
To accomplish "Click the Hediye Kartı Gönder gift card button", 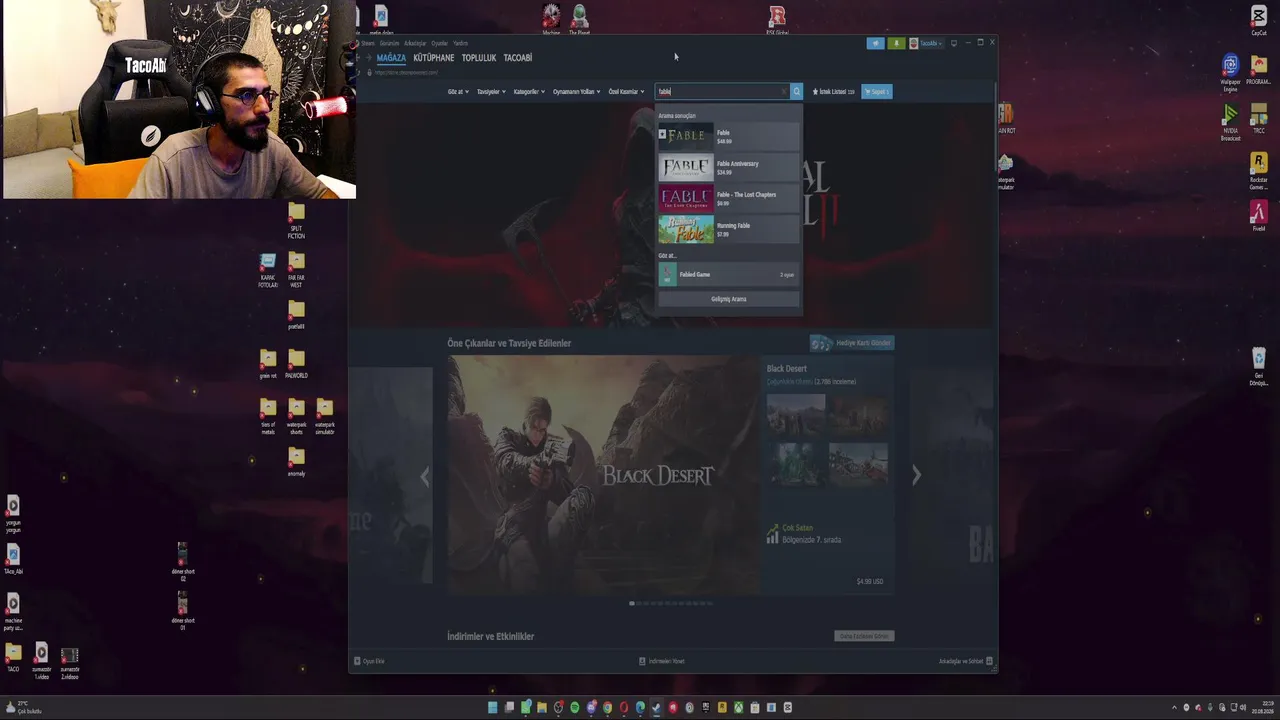I will pos(852,343).
